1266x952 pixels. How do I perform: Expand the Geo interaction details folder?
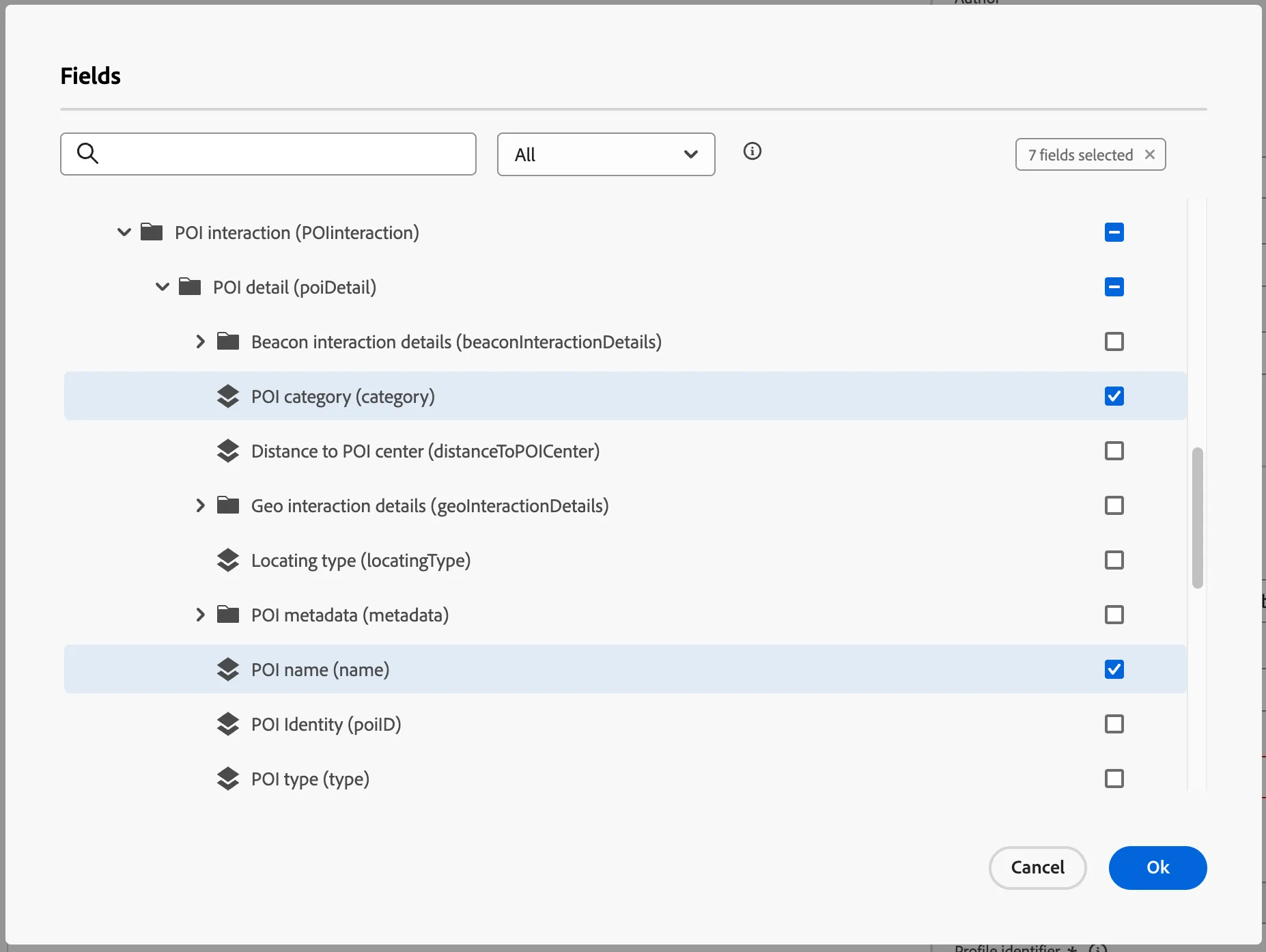click(200, 505)
